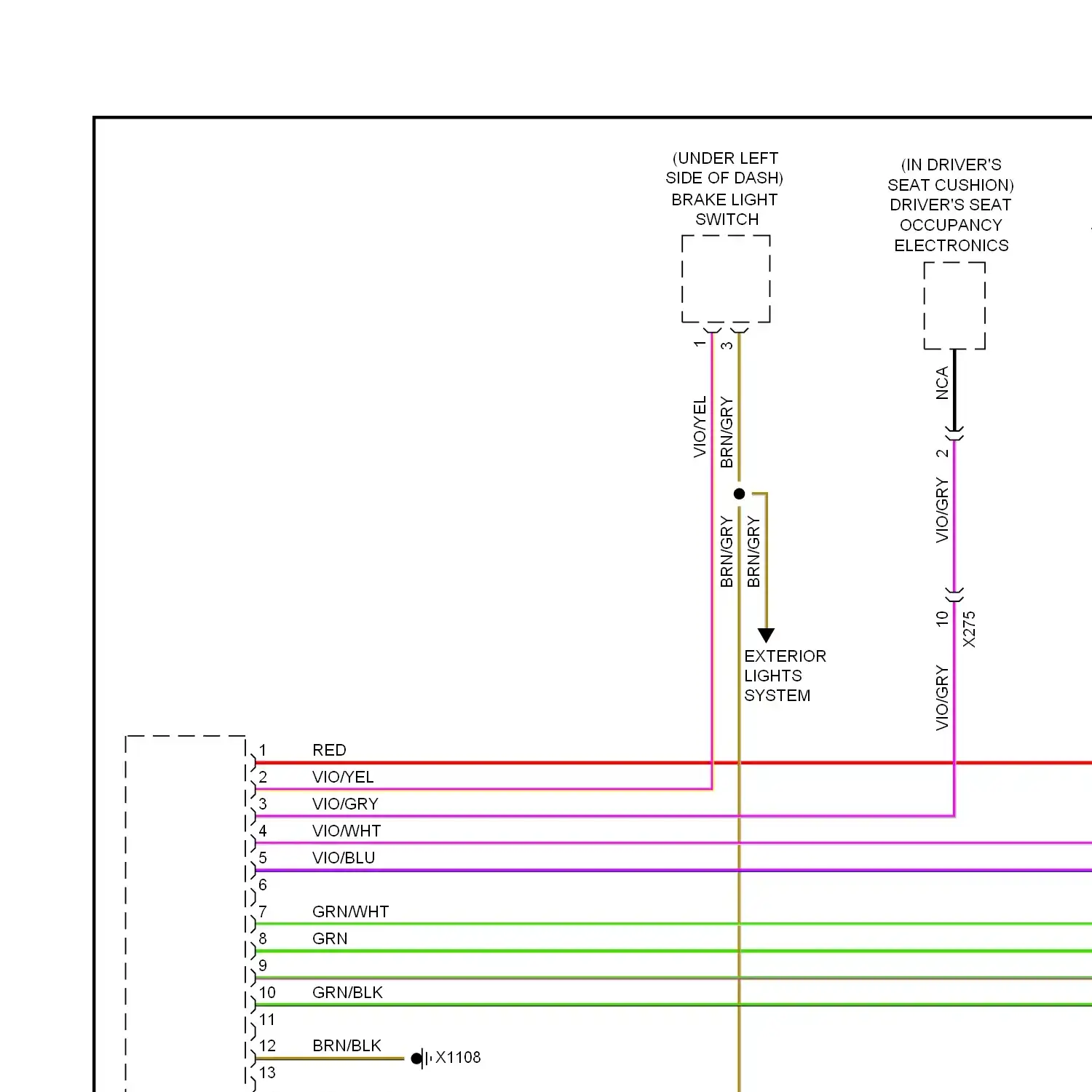Image resolution: width=1092 pixels, height=1092 pixels.
Task: Click the (IN DRIVER'S SEAT CUSHION) location note
Action: (x=951, y=175)
